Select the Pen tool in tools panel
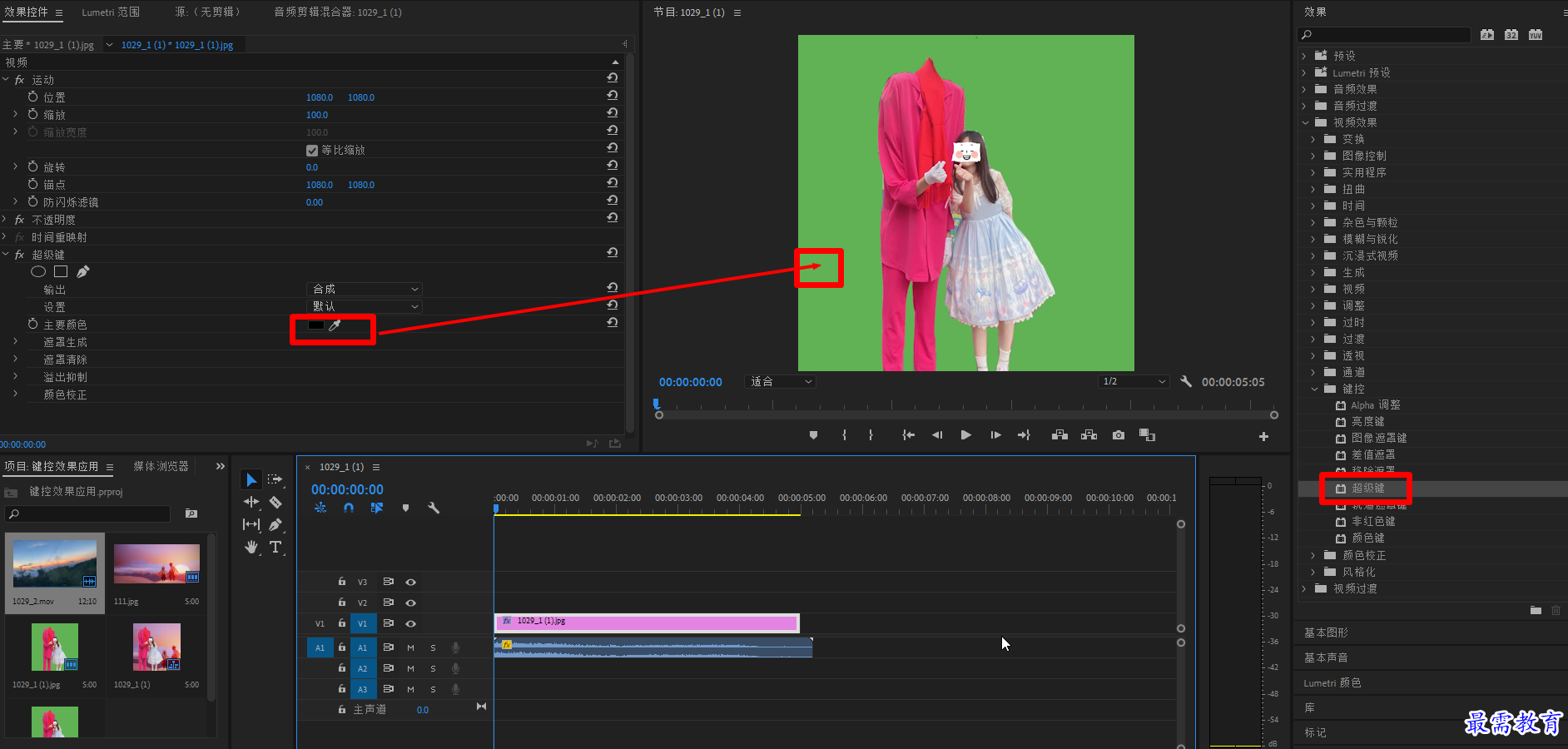Image resolution: width=1568 pixels, height=749 pixels. 275,524
